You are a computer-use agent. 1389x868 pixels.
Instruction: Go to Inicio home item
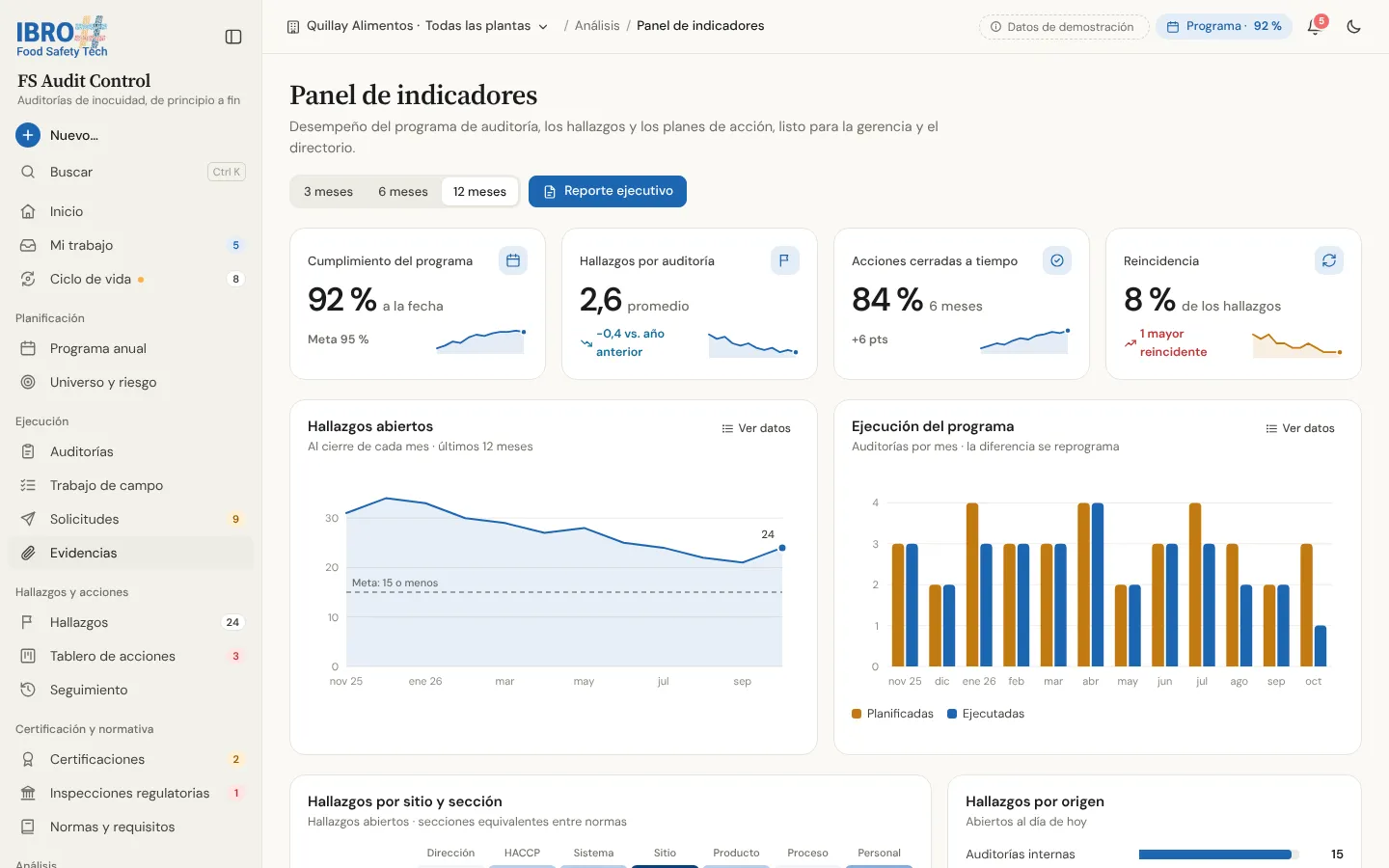(131, 211)
